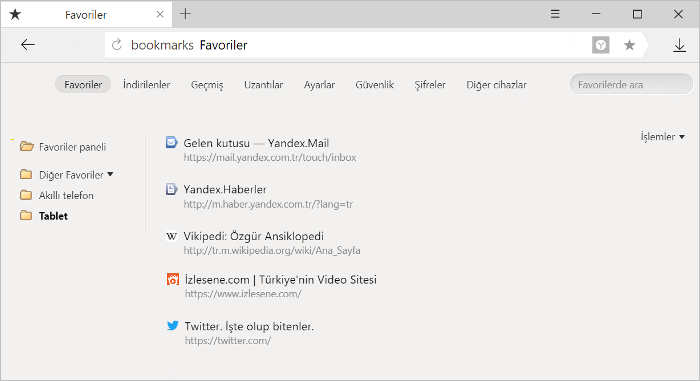Open the Ayarlar settings tab
Viewport: 700px width, 381px height.
tap(319, 84)
